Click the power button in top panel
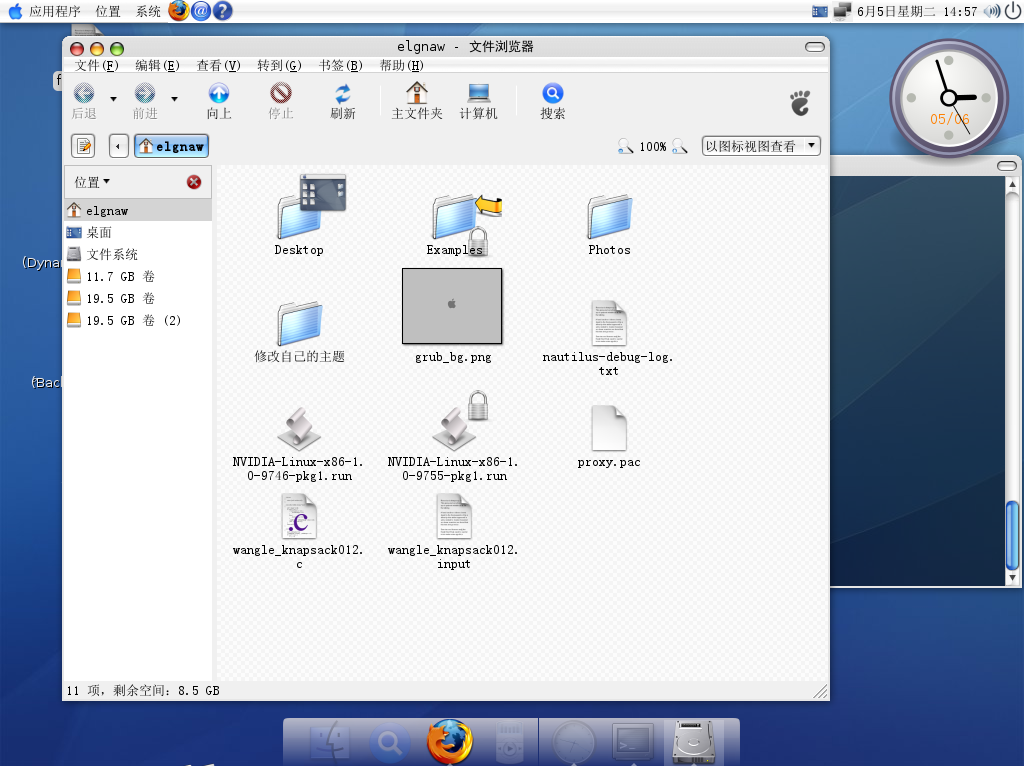The image size is (1024, 768). (1014, 11)
